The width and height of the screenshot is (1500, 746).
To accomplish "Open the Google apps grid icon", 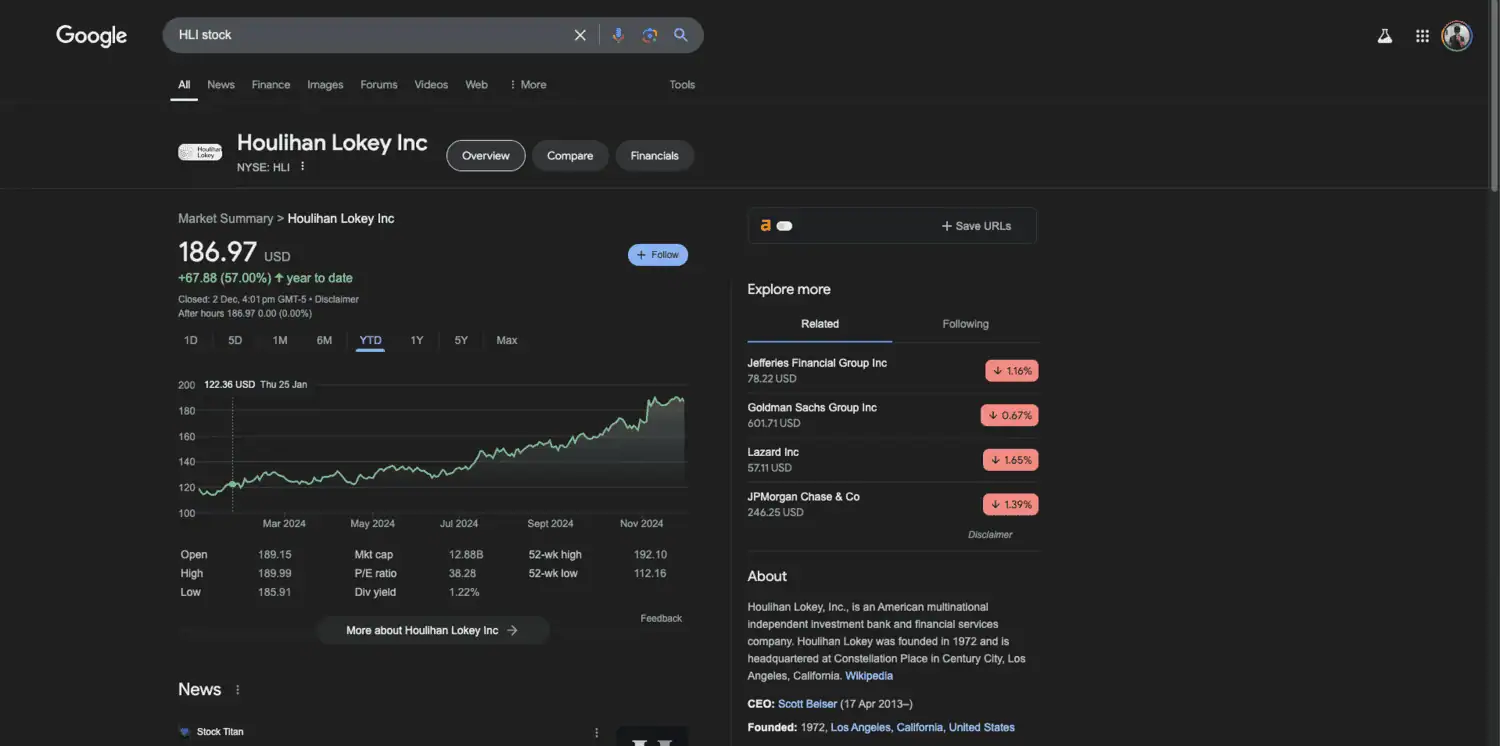I will coord(1422,36).
